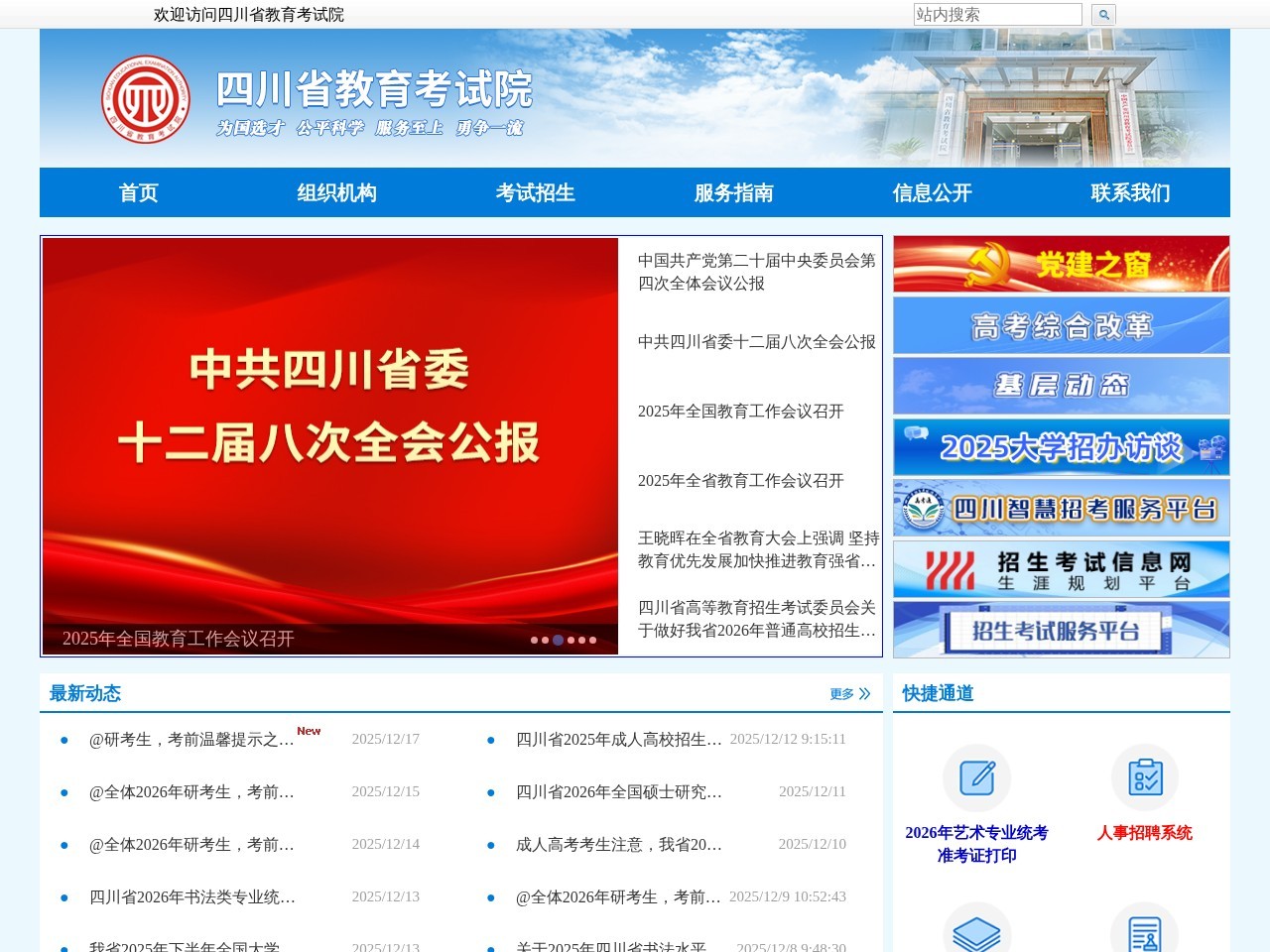Open the 信息公开 navigation menu
This screenshot has height=952, width=1270.
click(x=933, y=192)
